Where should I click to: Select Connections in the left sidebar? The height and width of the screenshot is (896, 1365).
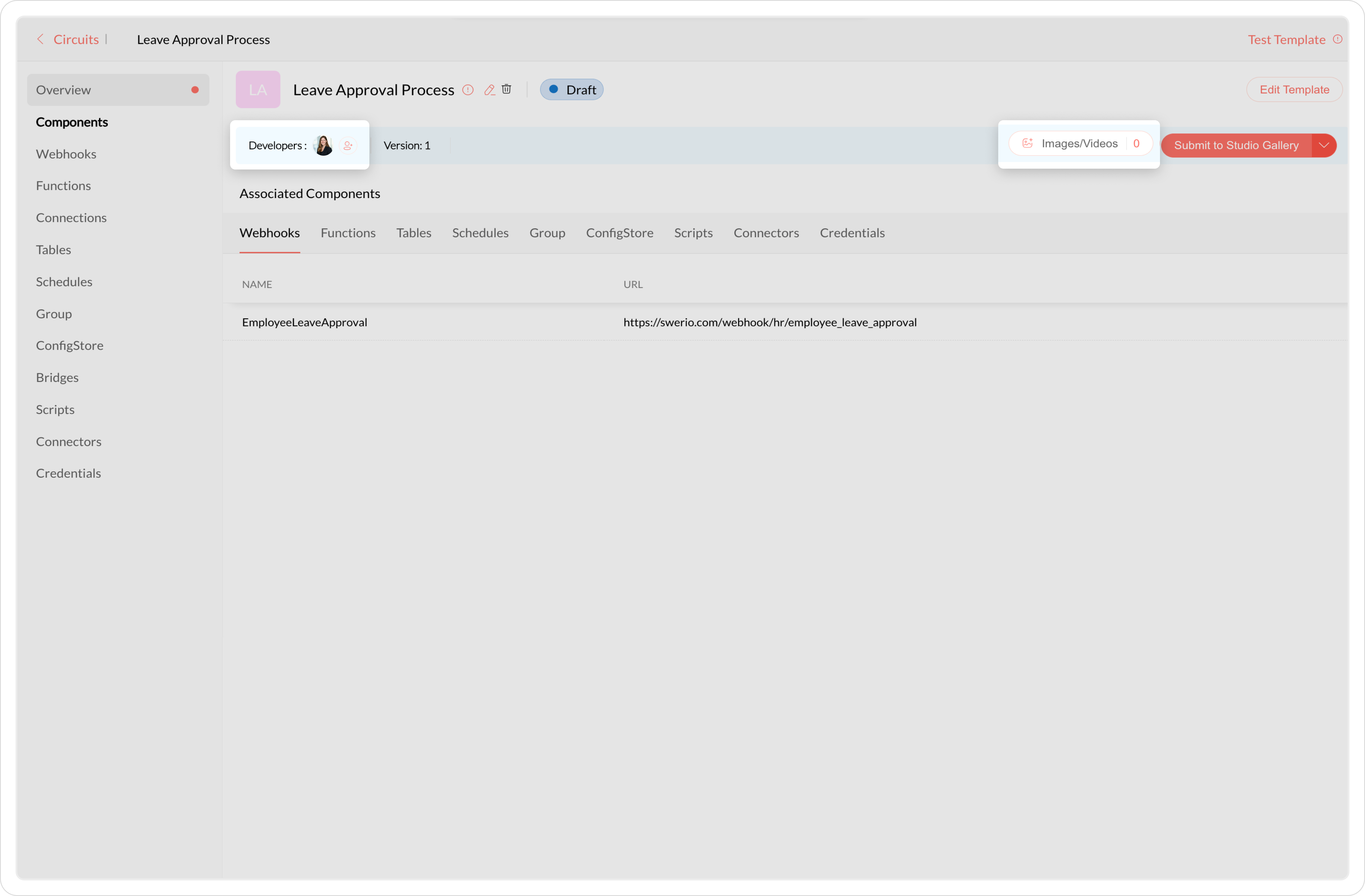(71, 218)
